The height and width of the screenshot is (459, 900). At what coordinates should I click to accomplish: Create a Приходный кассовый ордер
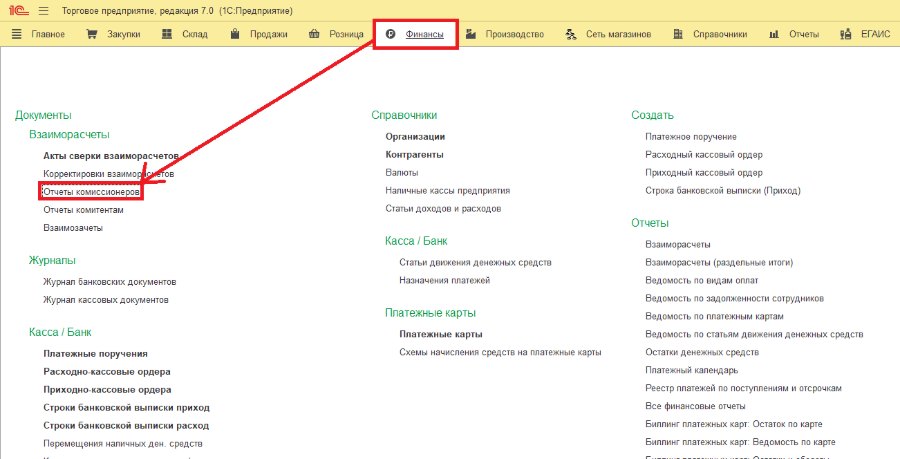(x=704, y=173)
